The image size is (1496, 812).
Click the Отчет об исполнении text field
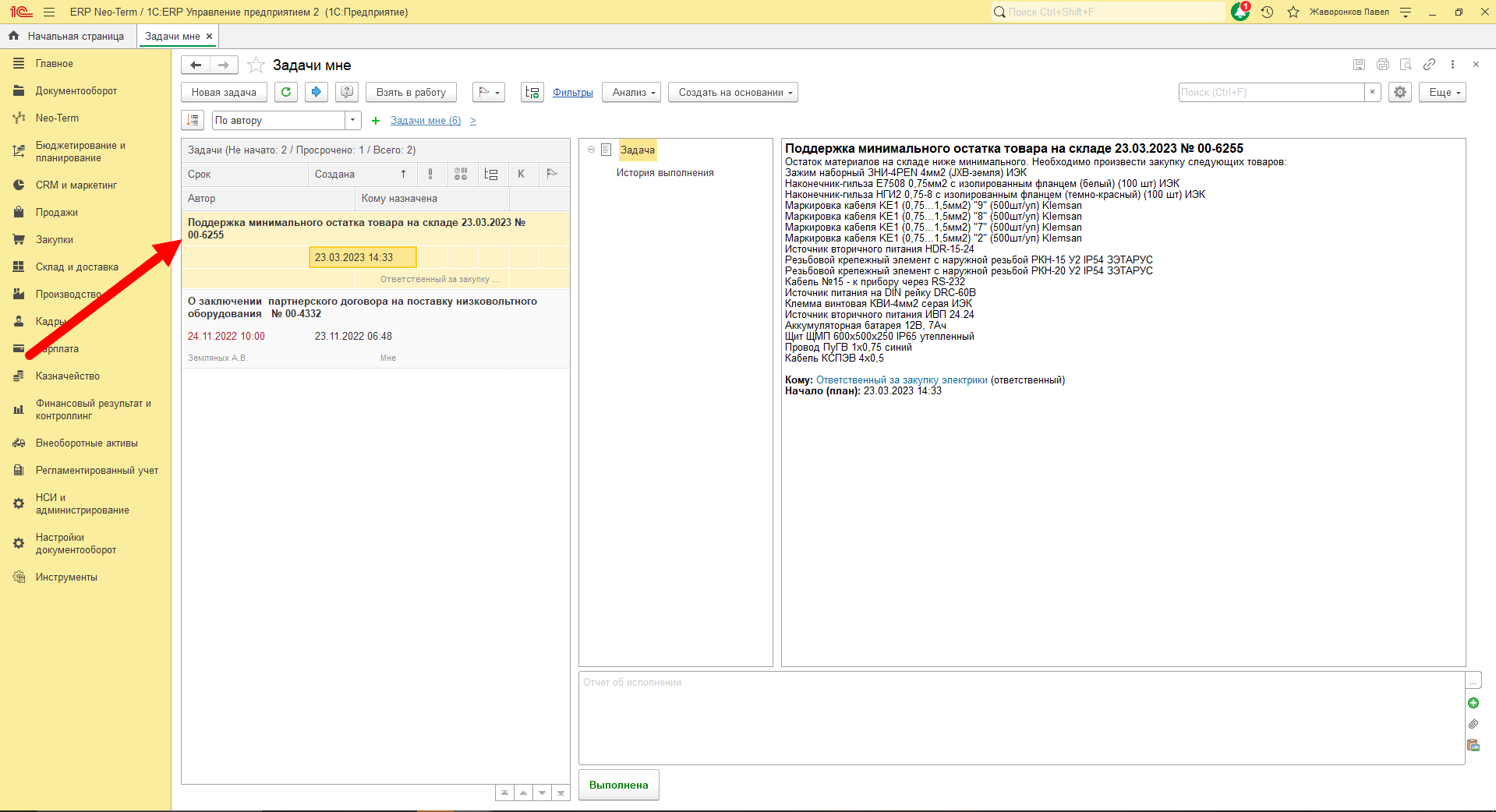tap(1022, 718)
